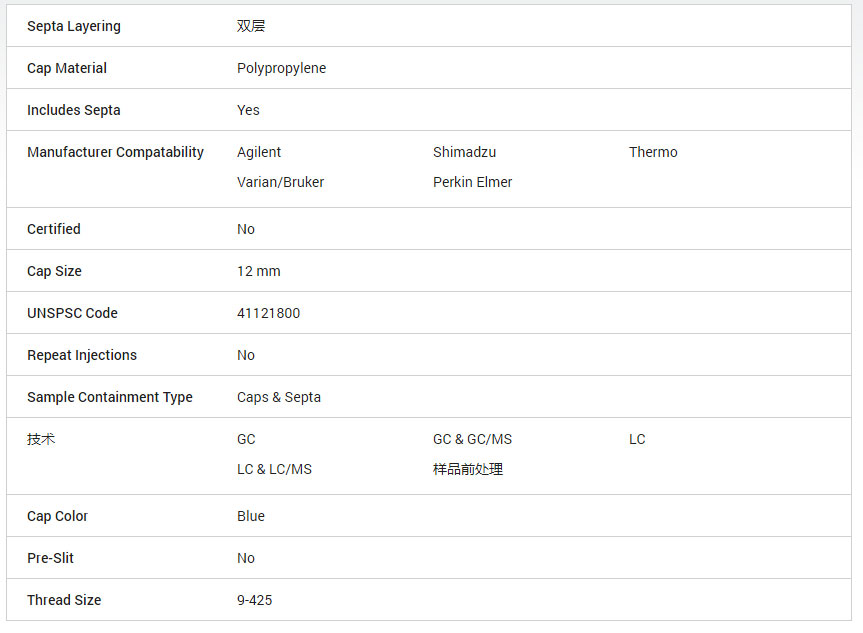The height and width of the screenshot is (633, 863).
Task: Click the "Varian/Bruker" manufacturer entry
Action: (x=280, y=182)
